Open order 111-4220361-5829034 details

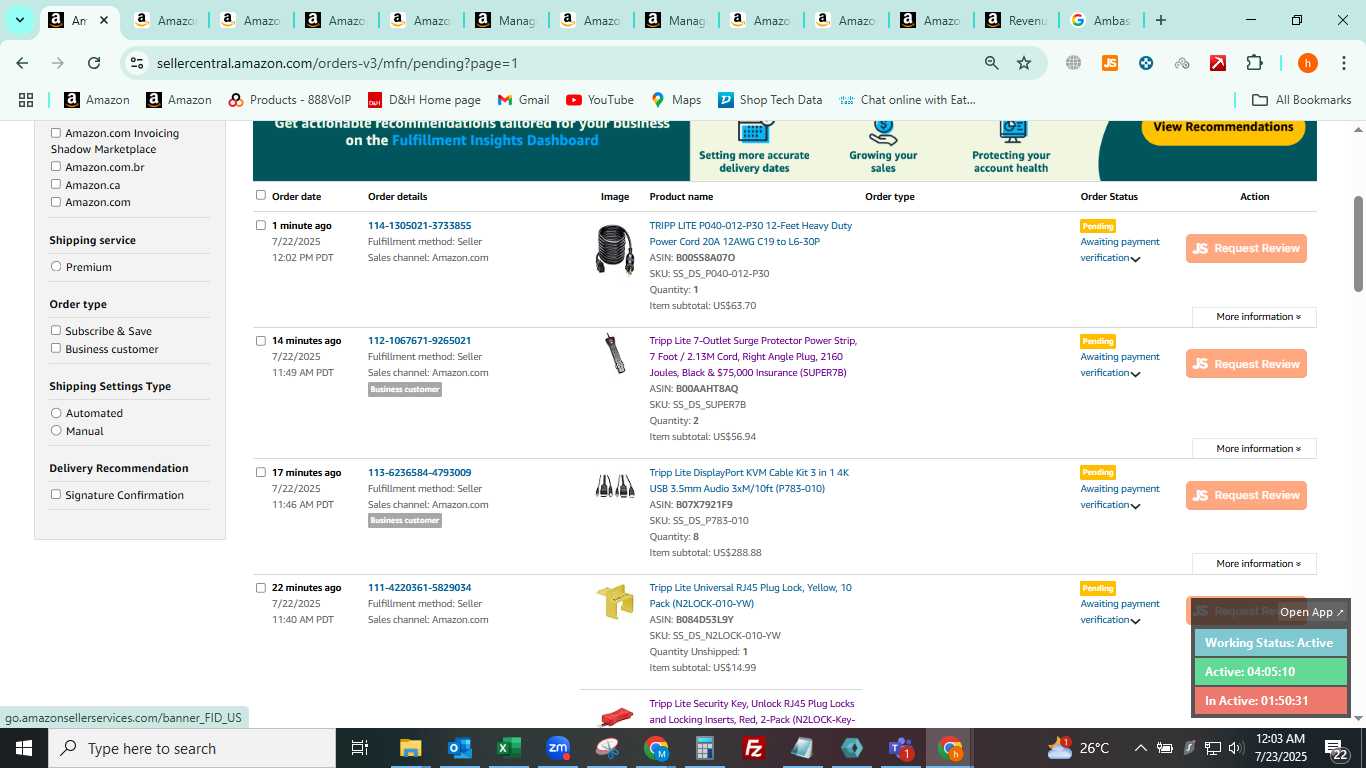pyautogui.click(x=419, y=588)
